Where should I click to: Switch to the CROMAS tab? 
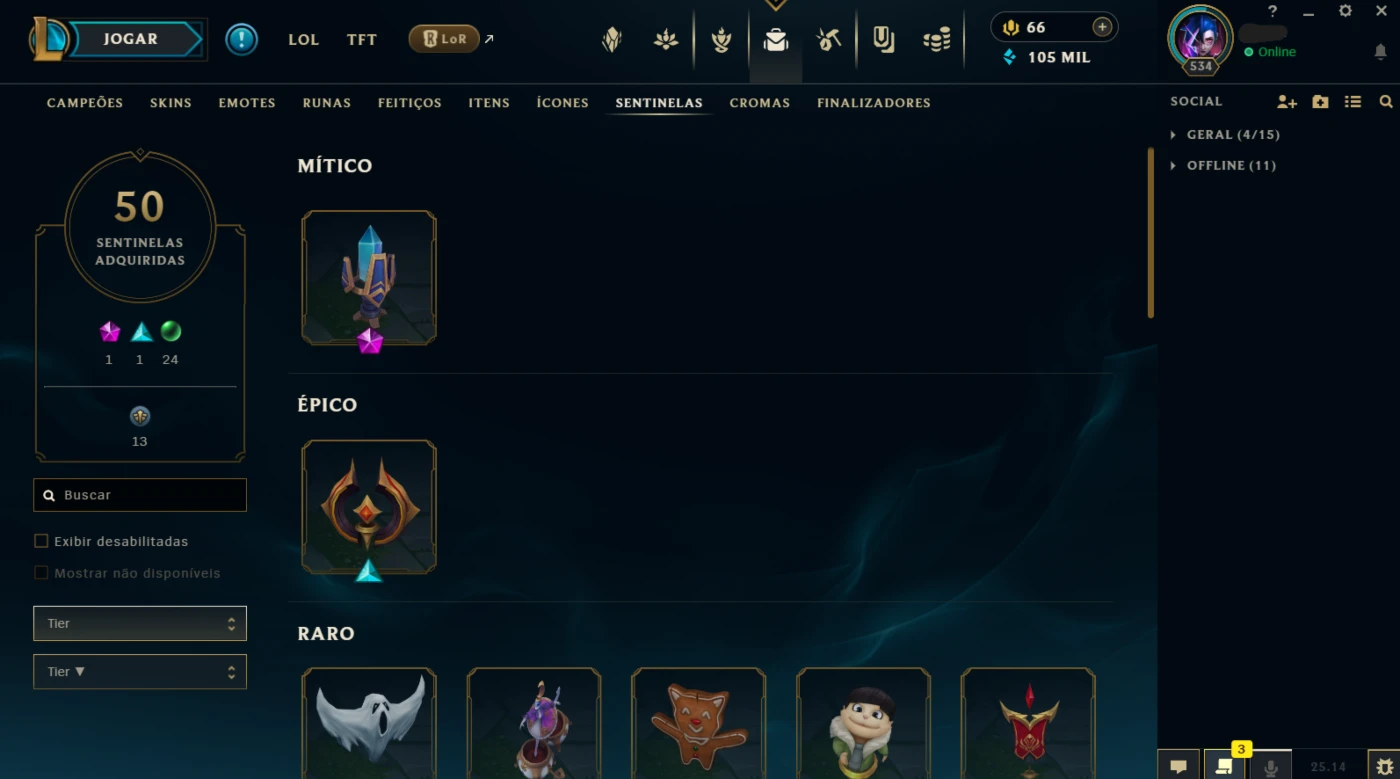pos(760,103)
